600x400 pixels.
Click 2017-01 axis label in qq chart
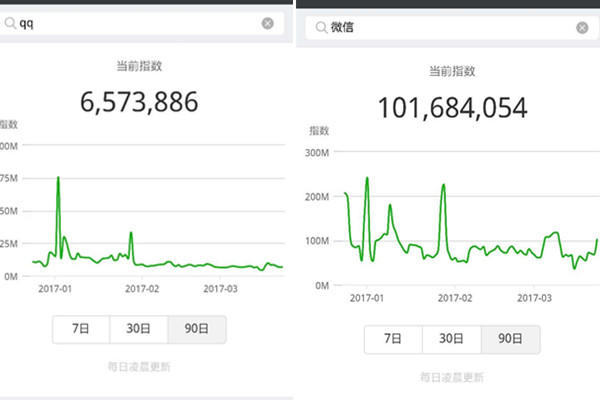[x=55, y=289]
